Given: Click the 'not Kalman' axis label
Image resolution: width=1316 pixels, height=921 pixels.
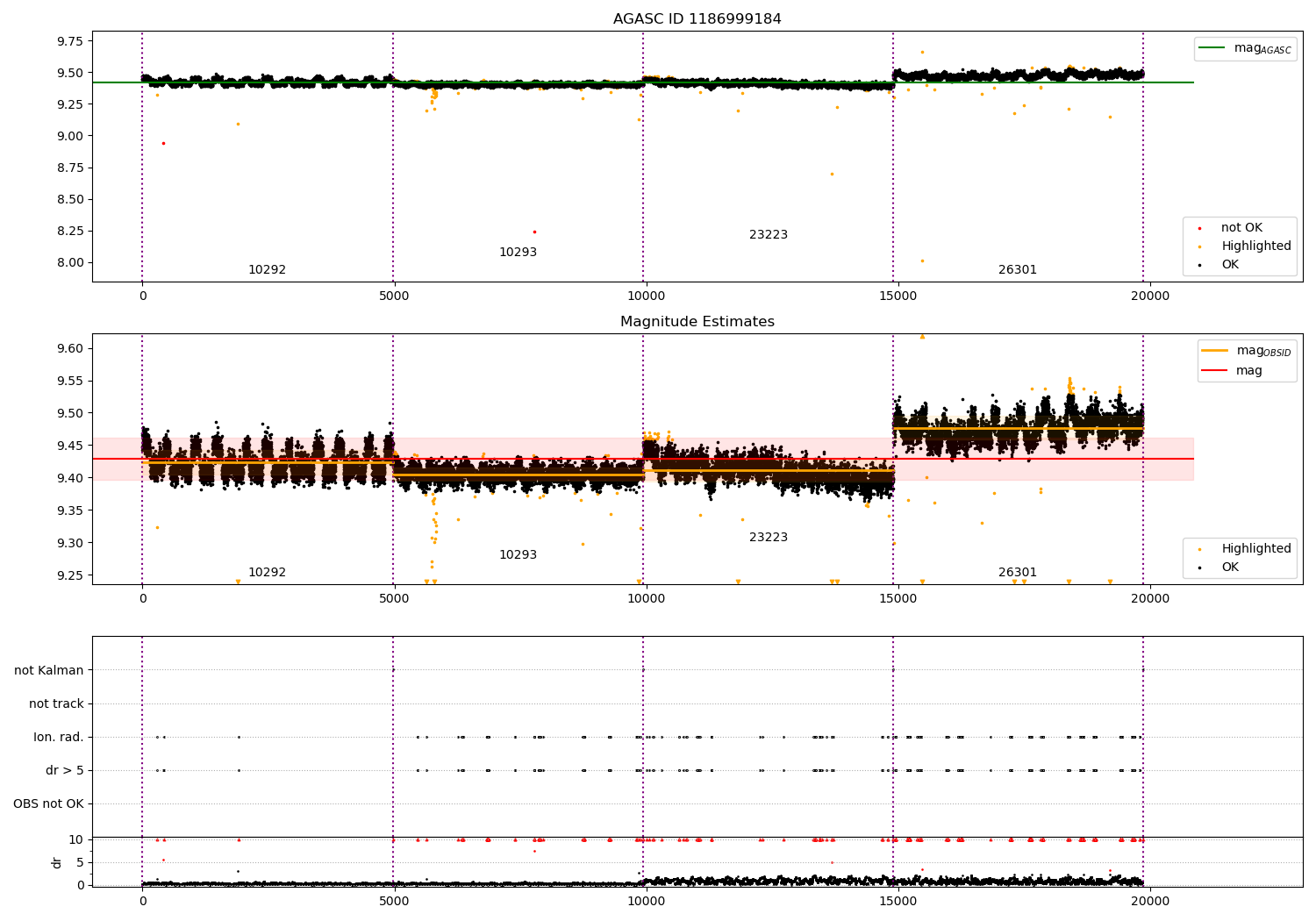Looking at the screenshot, I should tap(49, 671).
